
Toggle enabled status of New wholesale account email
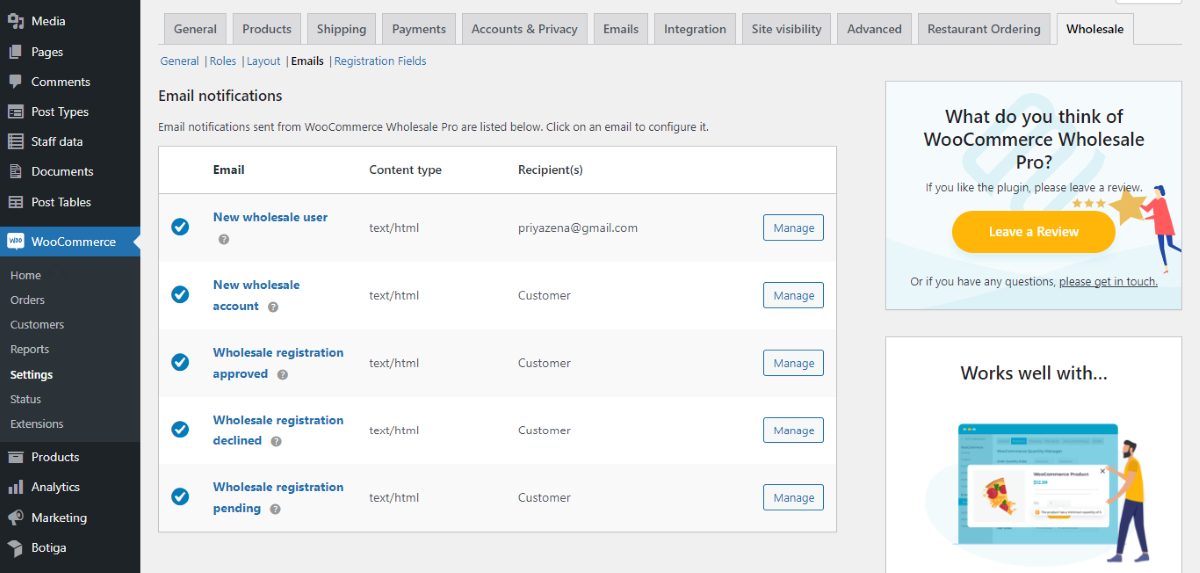click(x=180, y=294)
